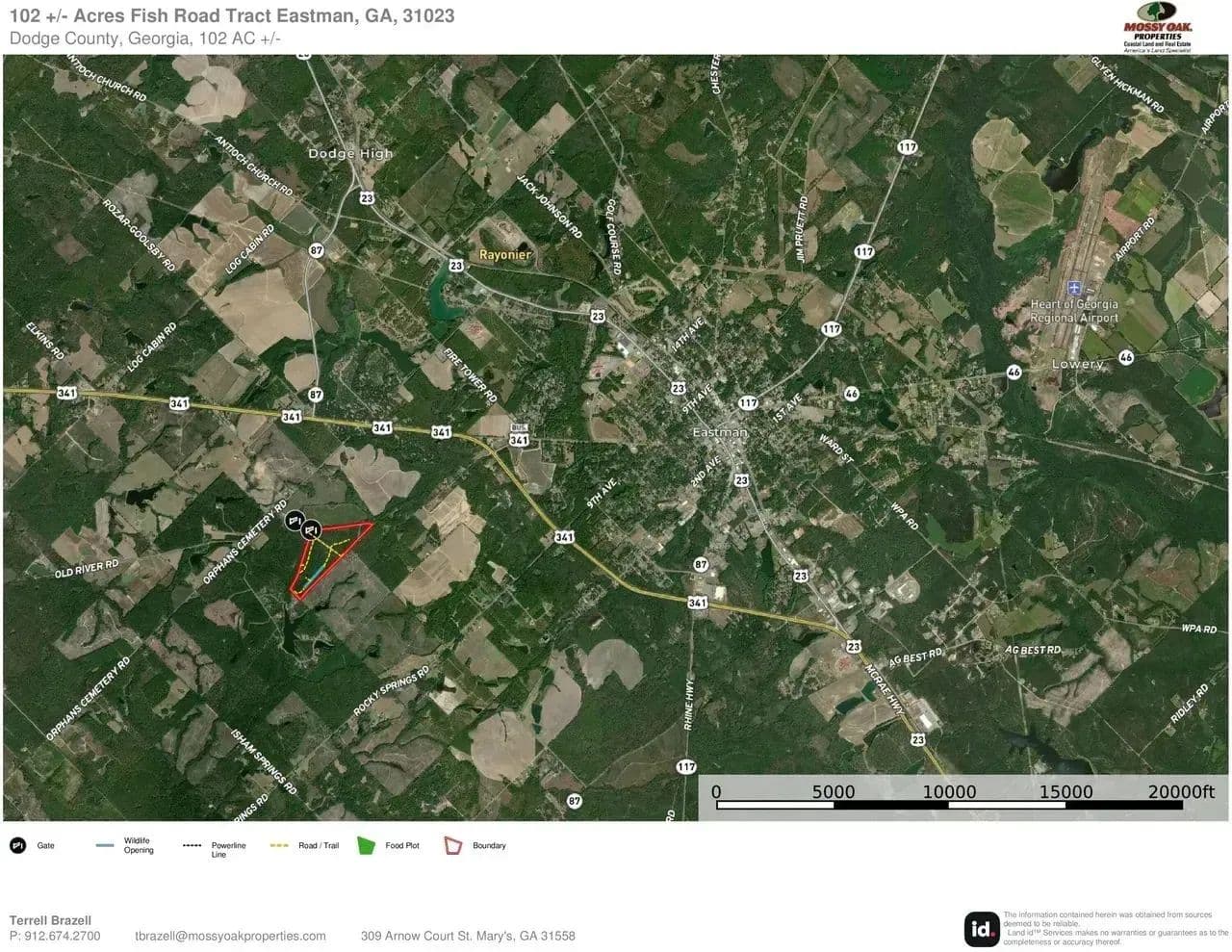Click the blue Wildlife Opening legend line

105,846
